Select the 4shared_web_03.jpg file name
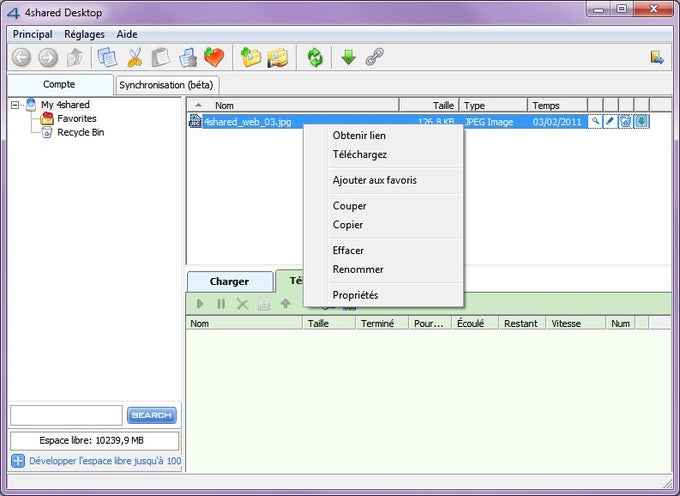Viewport: 680px width, 496px height. point(248,122)
